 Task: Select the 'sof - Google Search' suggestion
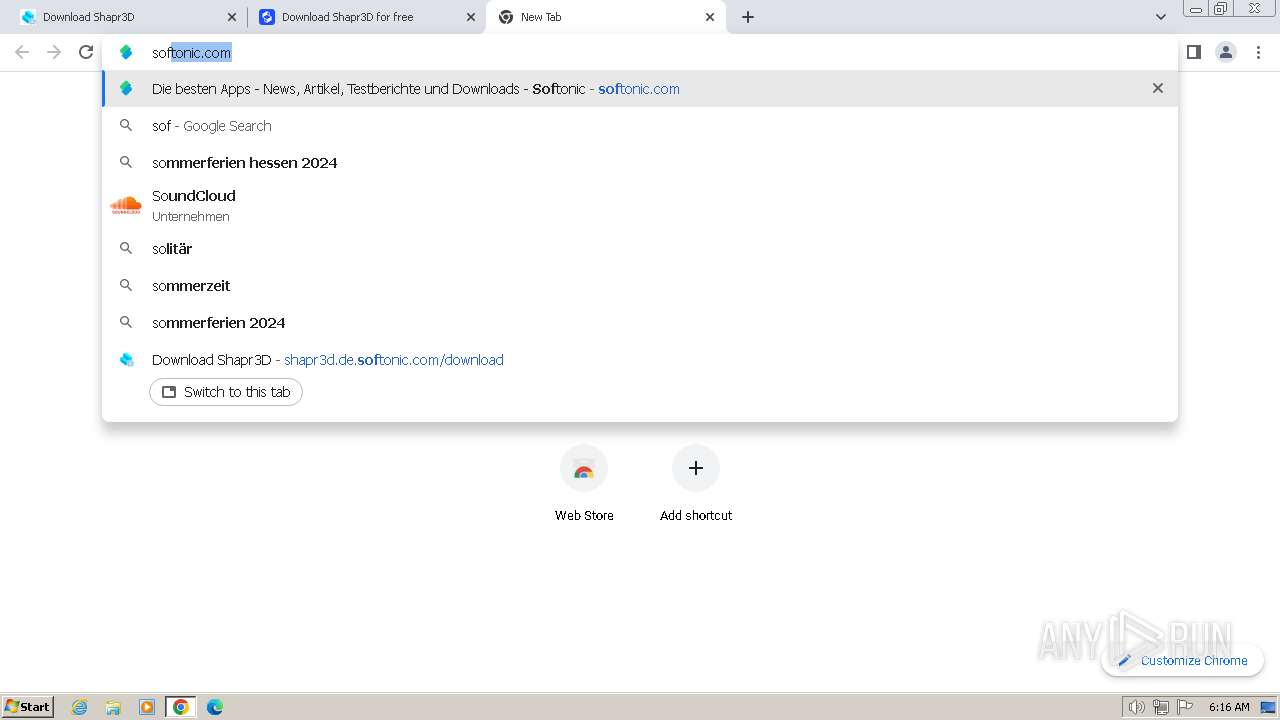[640, 126]
